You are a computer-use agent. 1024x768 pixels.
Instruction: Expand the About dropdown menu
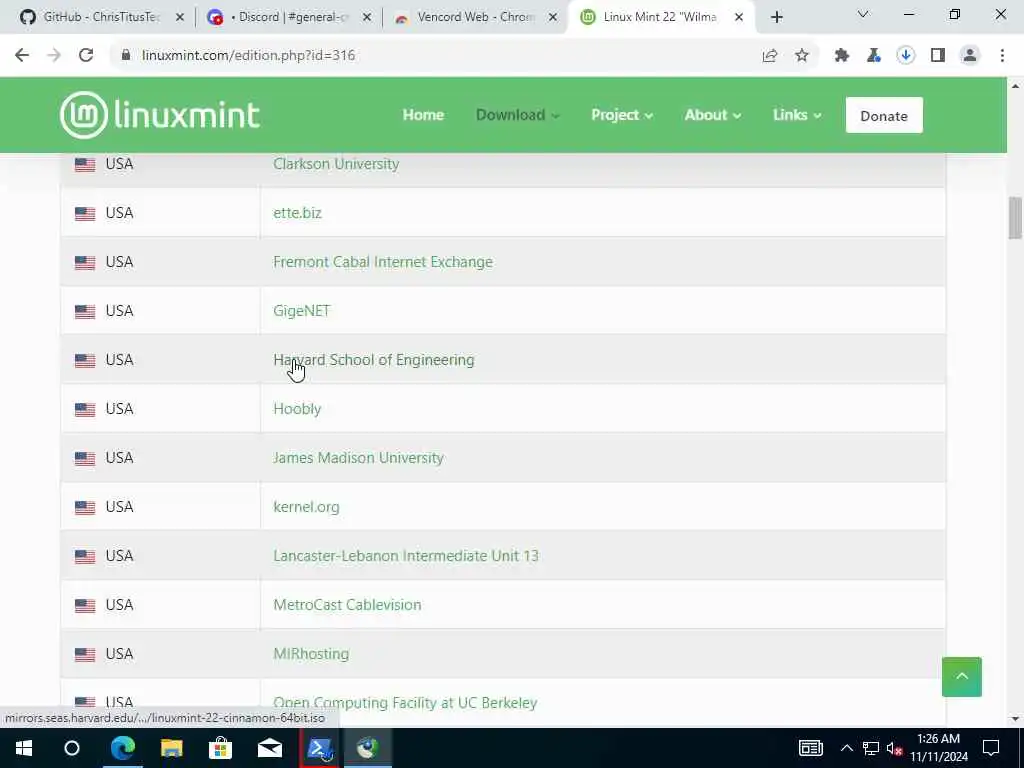coord(712,115)
